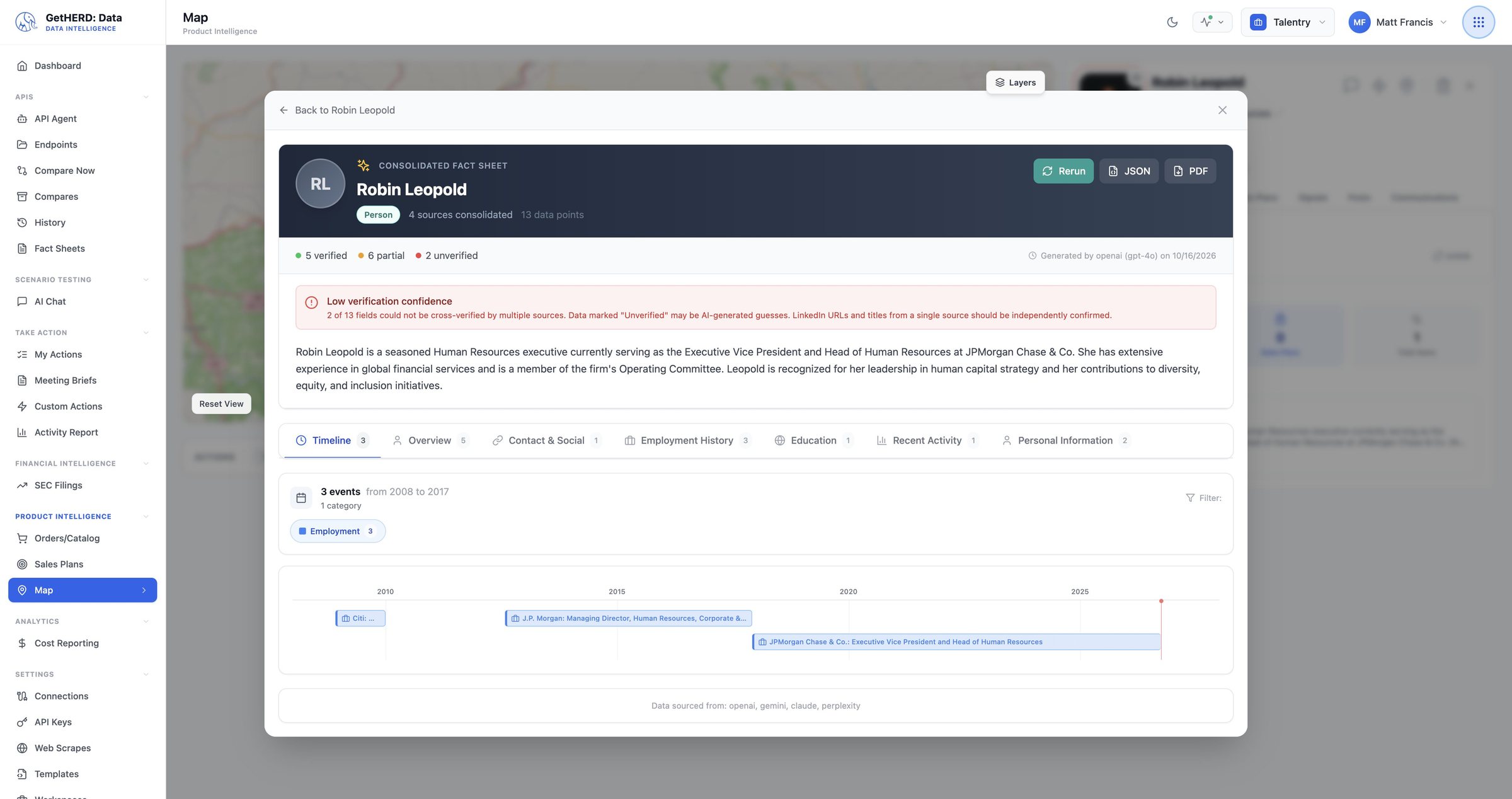This screenshot has width=1512, height=799.
Task: Open API Agent in the sidebar
Action: pyautogui.click(x=83, y=118)
